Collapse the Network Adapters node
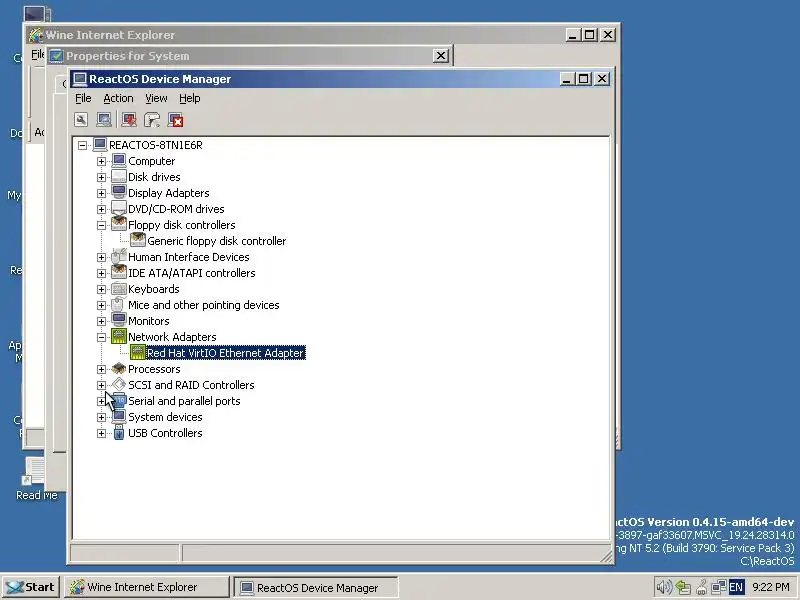This screenshot has width=800, height=600. coord(101,337)
